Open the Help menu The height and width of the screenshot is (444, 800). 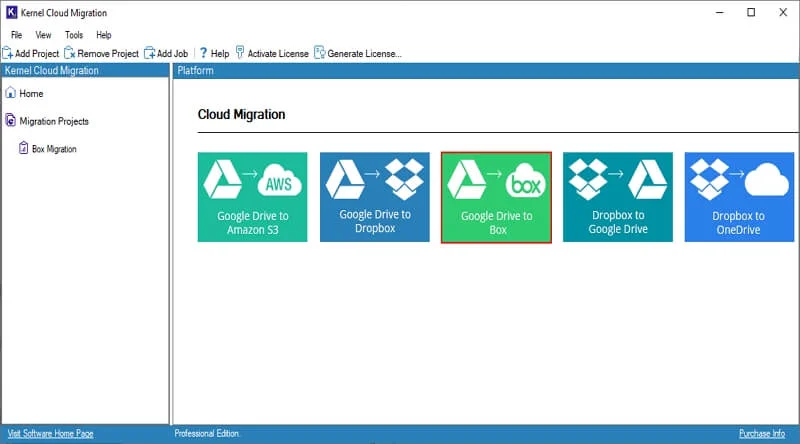[x=104, y=35]
